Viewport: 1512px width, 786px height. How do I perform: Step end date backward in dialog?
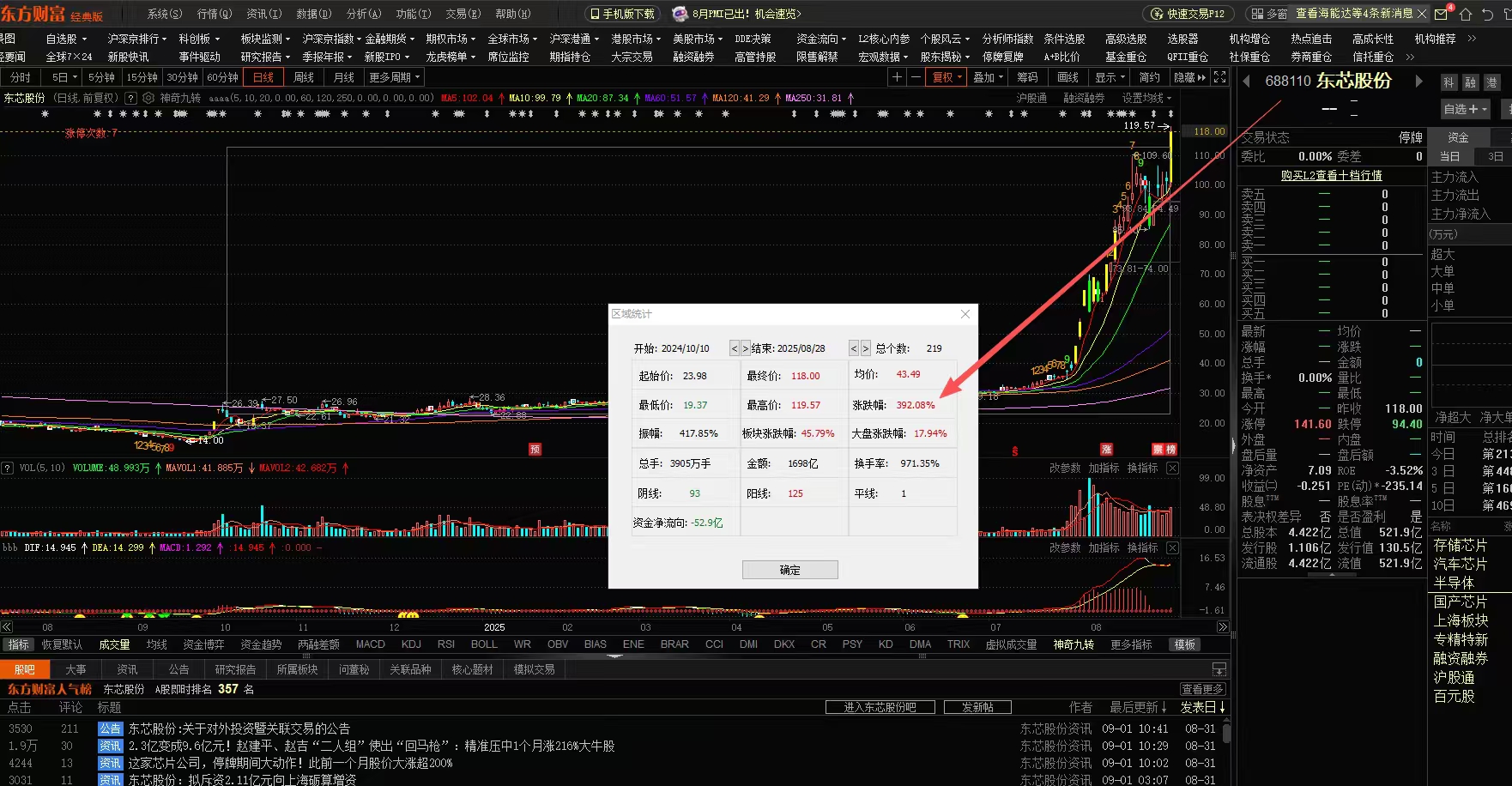click(854, 348)
